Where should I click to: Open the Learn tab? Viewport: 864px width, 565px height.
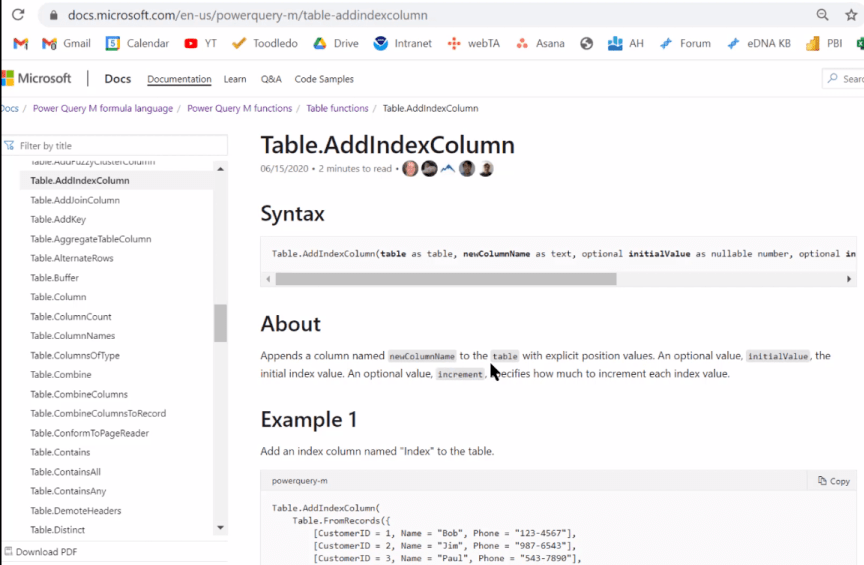click(x=235, y=79)
